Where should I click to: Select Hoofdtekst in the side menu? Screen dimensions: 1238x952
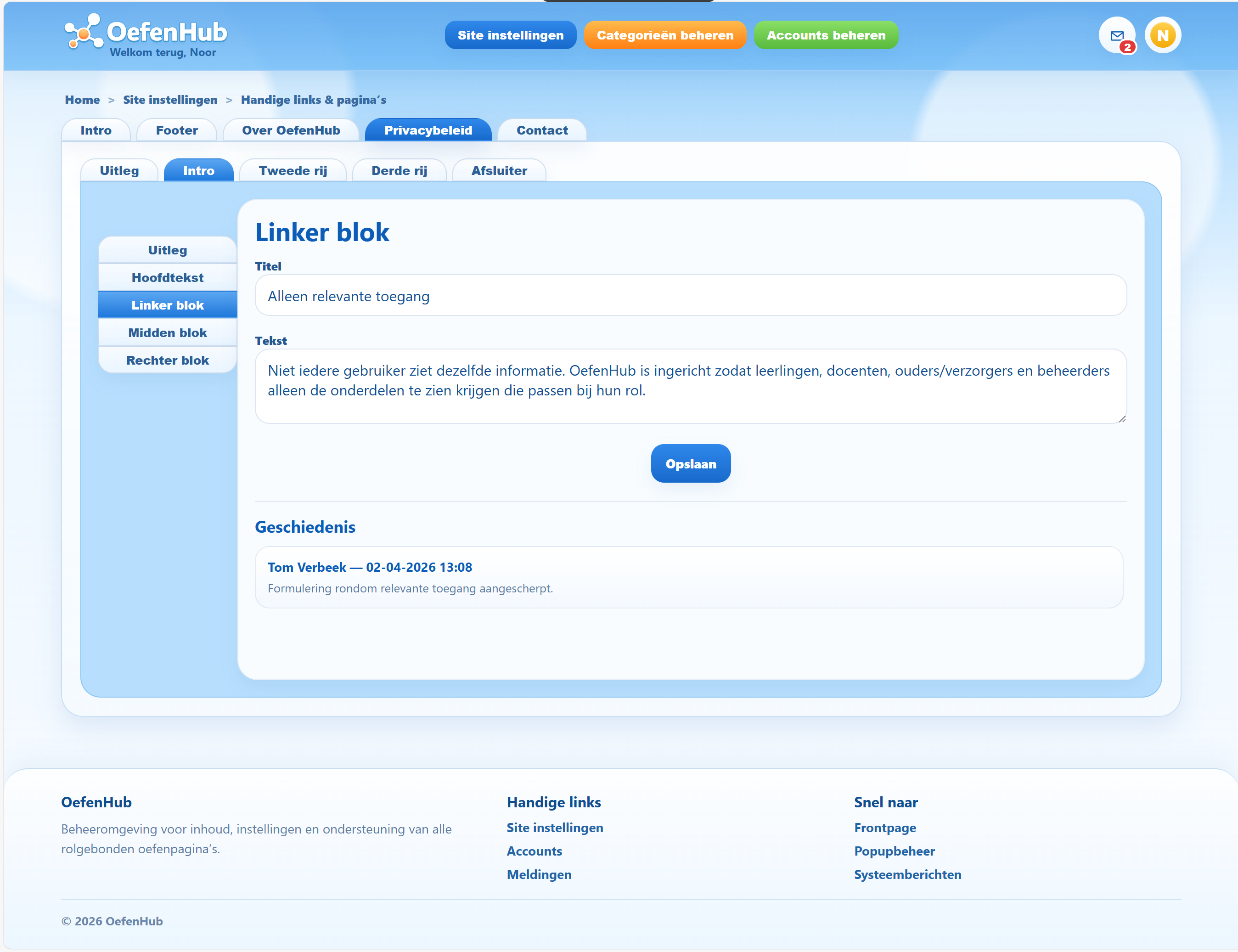point(167,278)
